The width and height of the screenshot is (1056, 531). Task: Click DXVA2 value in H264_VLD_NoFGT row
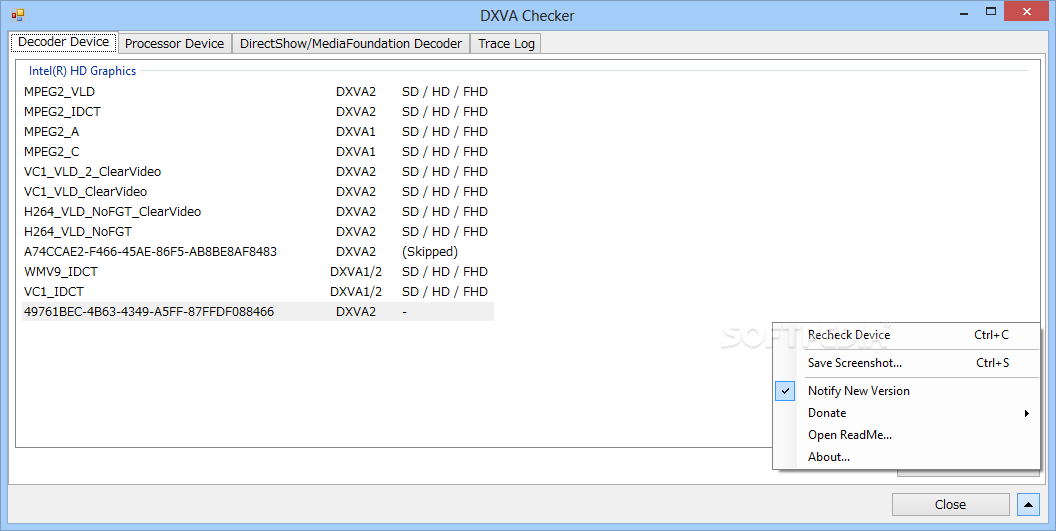(x=356, y=232)
